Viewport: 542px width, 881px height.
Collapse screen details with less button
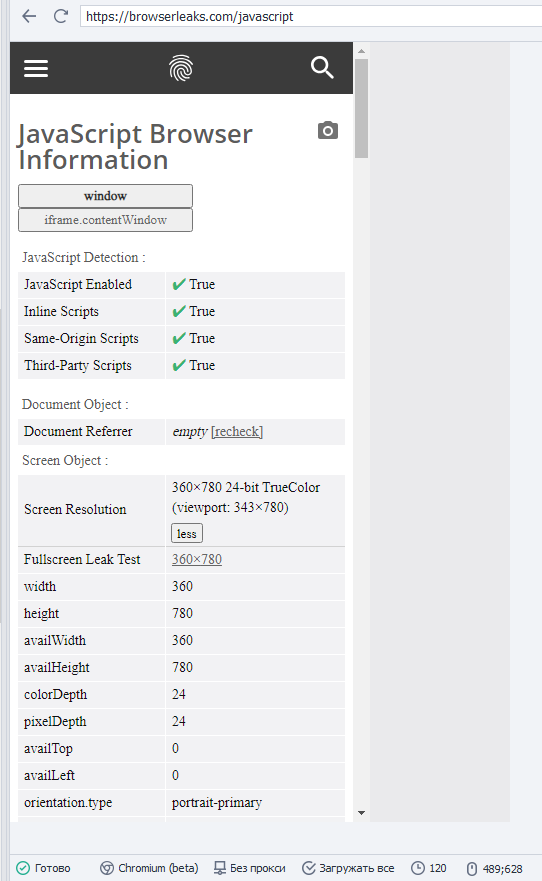pos(187,534)
